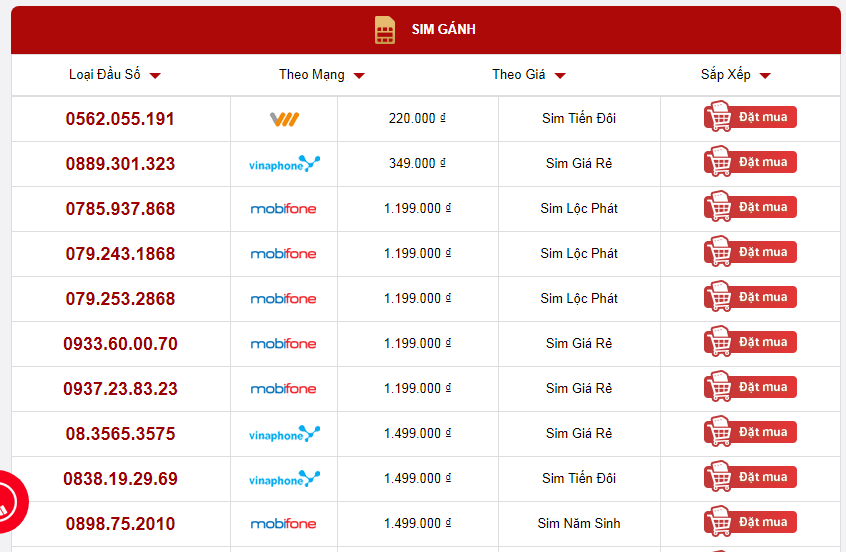
Task: Click Vinaphone logo in 0838.19.29.69 row
Action: click(284, 479)
